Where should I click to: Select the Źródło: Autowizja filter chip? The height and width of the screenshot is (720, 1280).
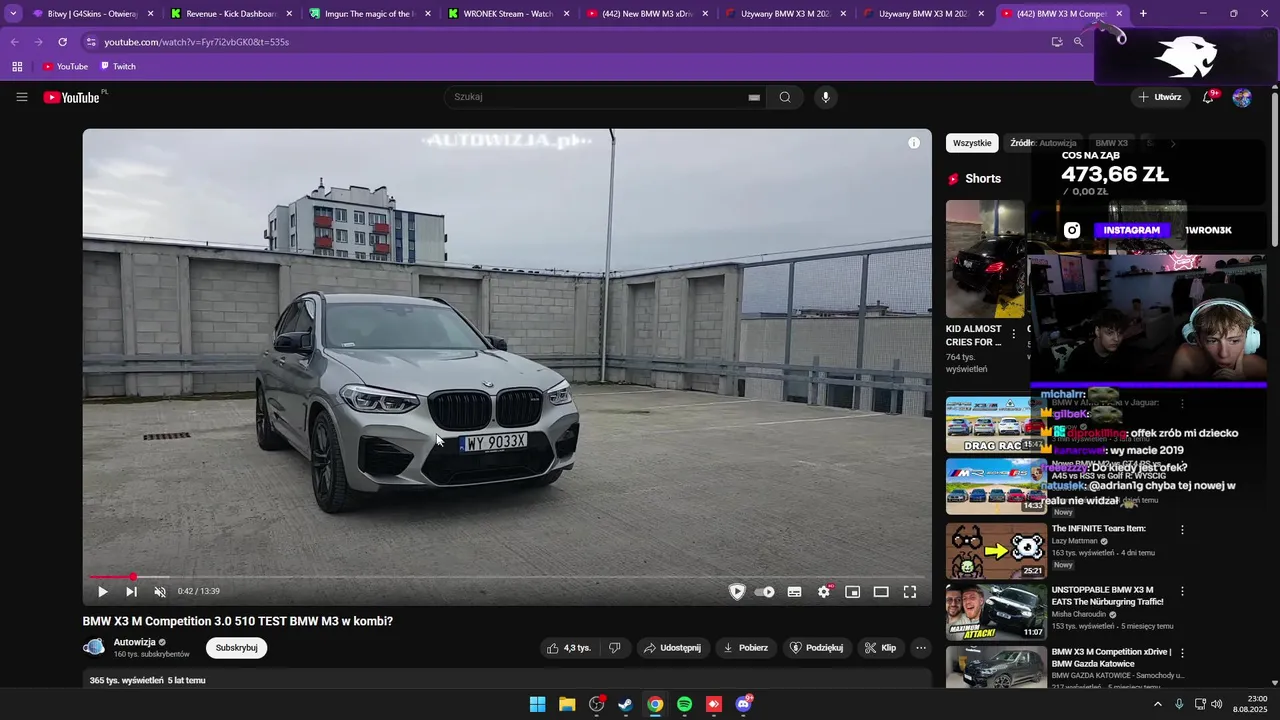click(x=1043, y=143)
